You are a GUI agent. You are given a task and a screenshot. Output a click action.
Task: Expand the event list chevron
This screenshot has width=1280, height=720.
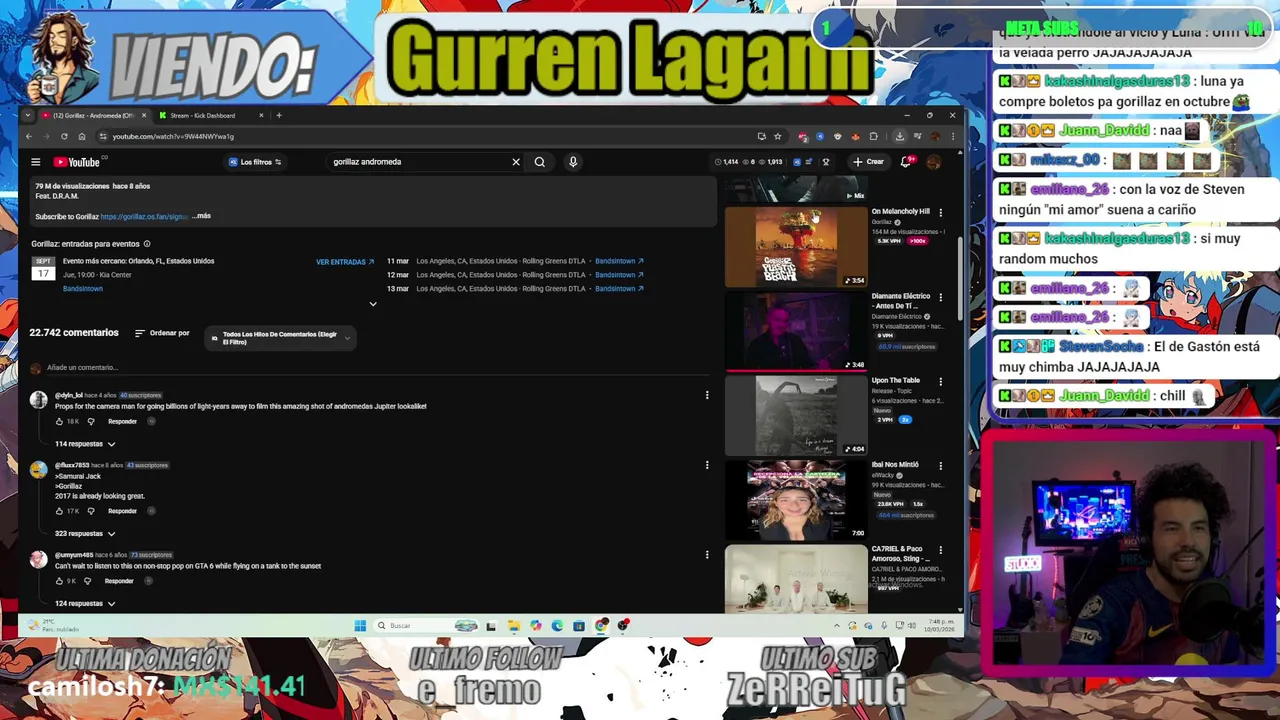click(373, 304)
